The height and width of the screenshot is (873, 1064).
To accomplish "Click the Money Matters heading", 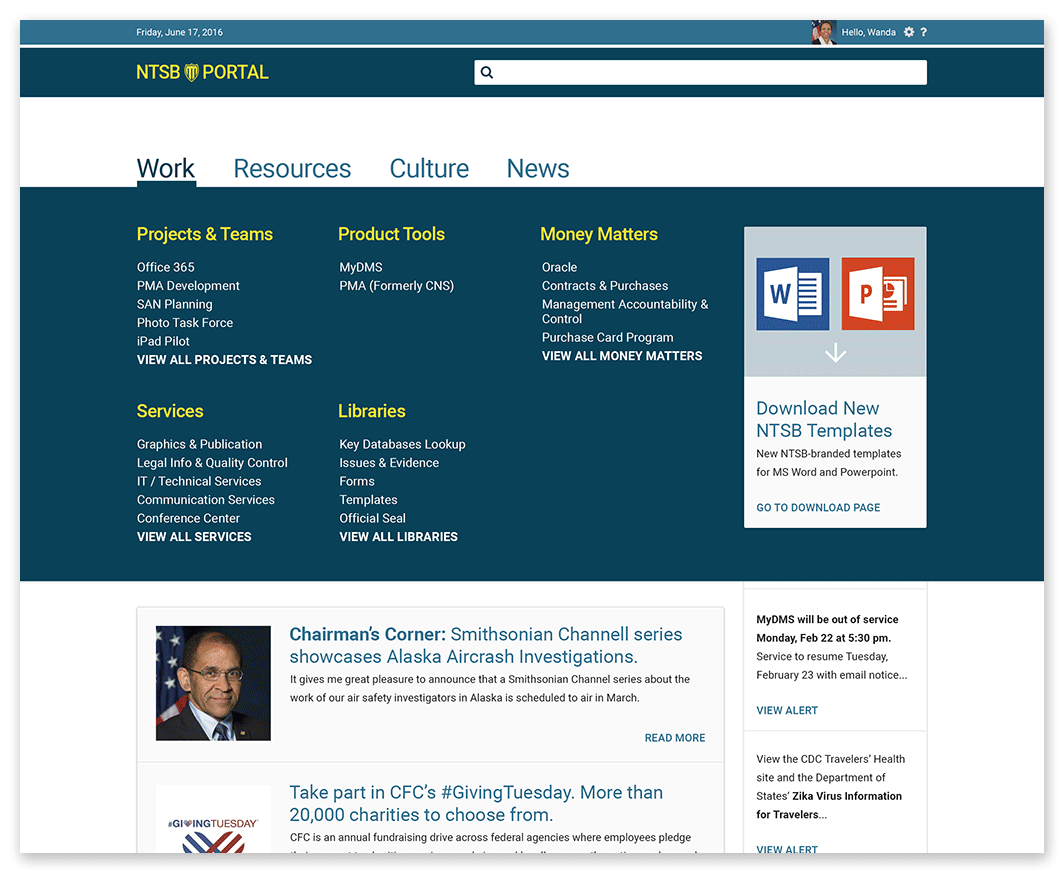I will tap(598, 234).
